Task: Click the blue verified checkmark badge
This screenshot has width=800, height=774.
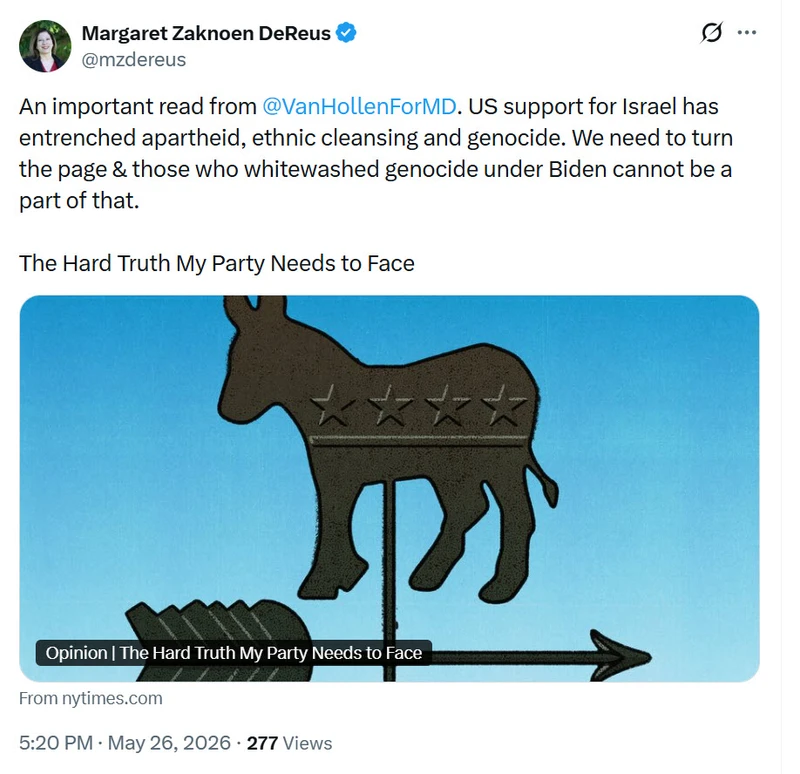Action: pyautogui.click(x=346, y=33)
